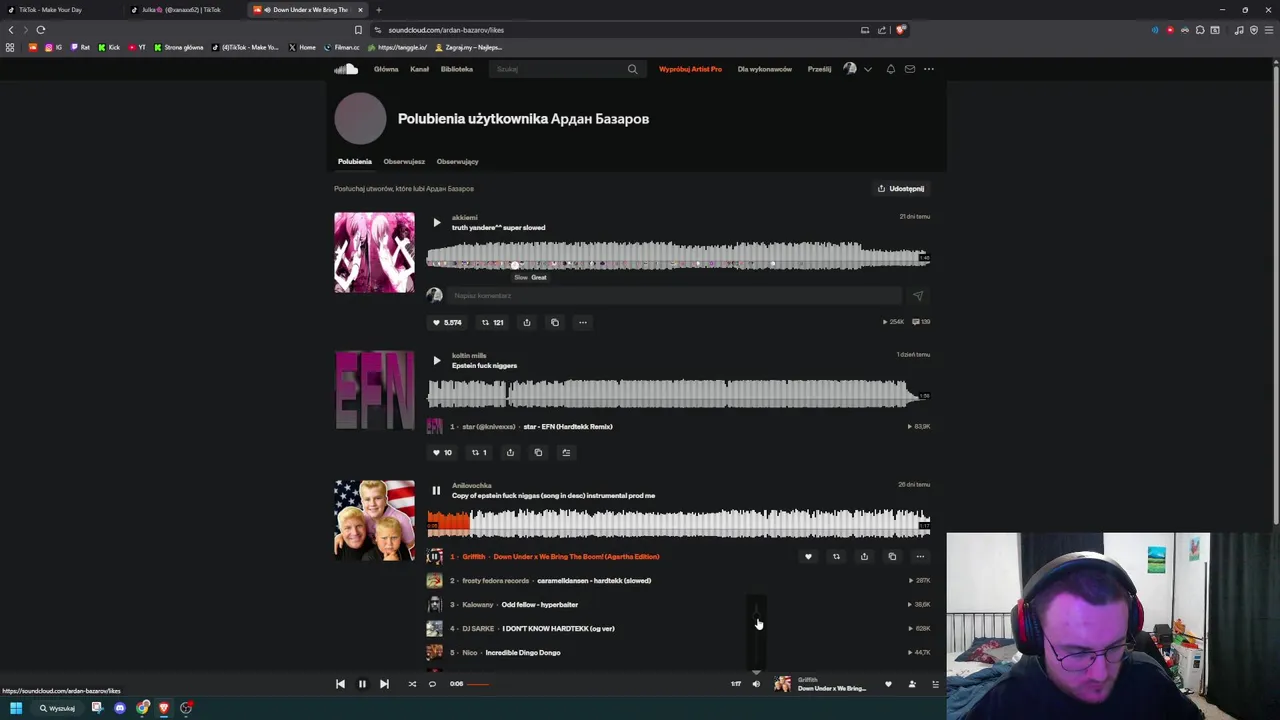Select 'Incredible Dingo Dongo' track row

[678, 652]
